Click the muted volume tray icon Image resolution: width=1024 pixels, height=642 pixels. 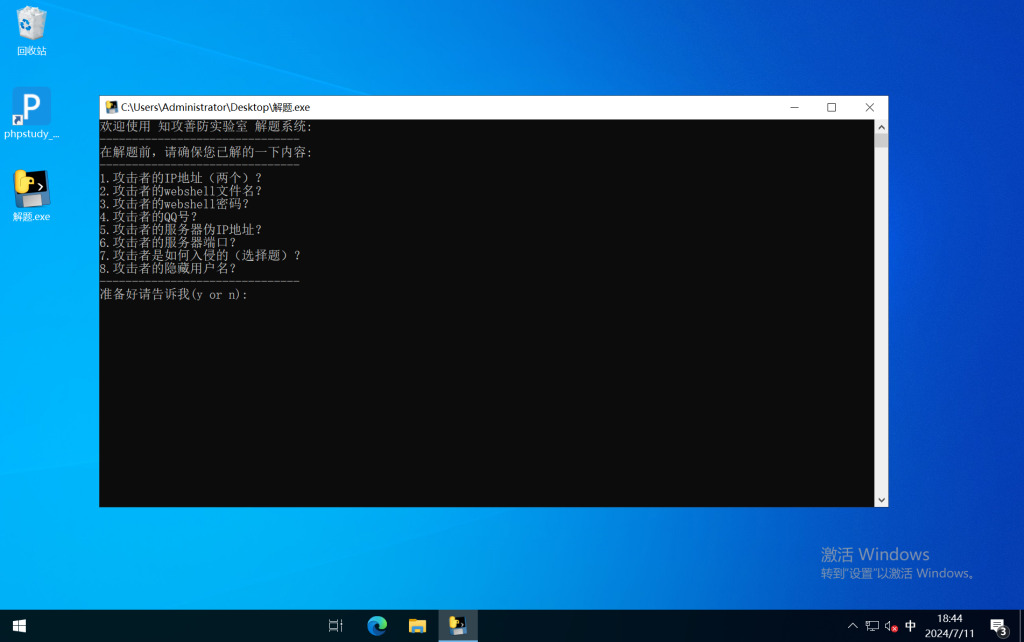[x=891, y=626]
